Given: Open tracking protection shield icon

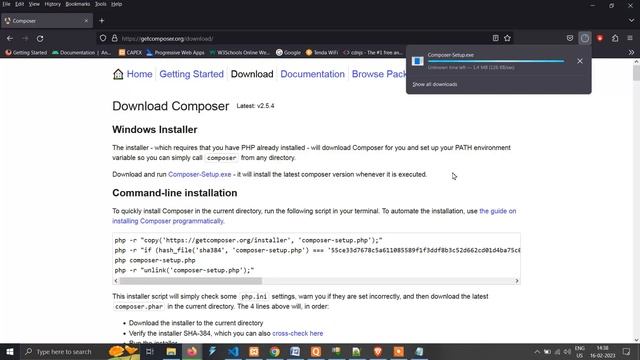Looking at the screenshot, I should [103, 38].
